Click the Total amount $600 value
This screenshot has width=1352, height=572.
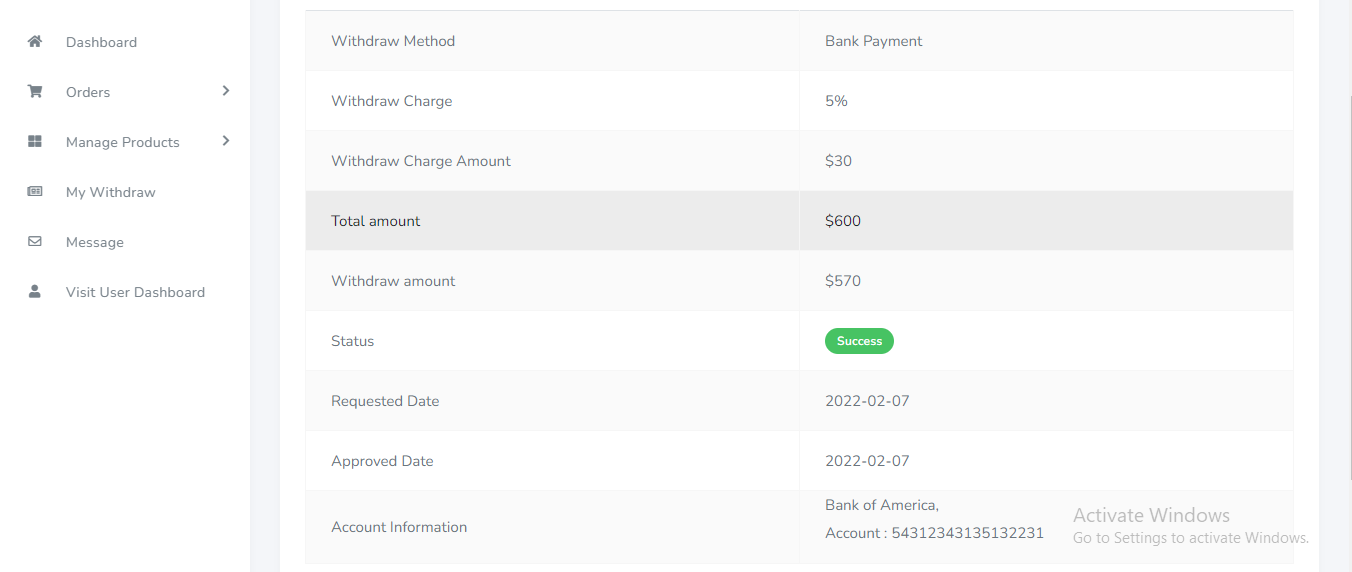pyautogui.click(x=843, y=221)
